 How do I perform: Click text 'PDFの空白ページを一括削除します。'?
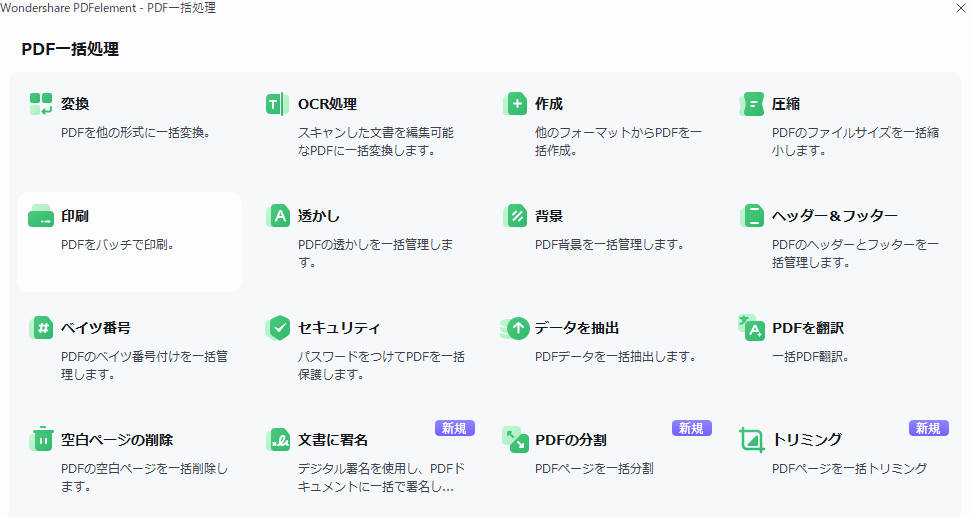[144, 478]
